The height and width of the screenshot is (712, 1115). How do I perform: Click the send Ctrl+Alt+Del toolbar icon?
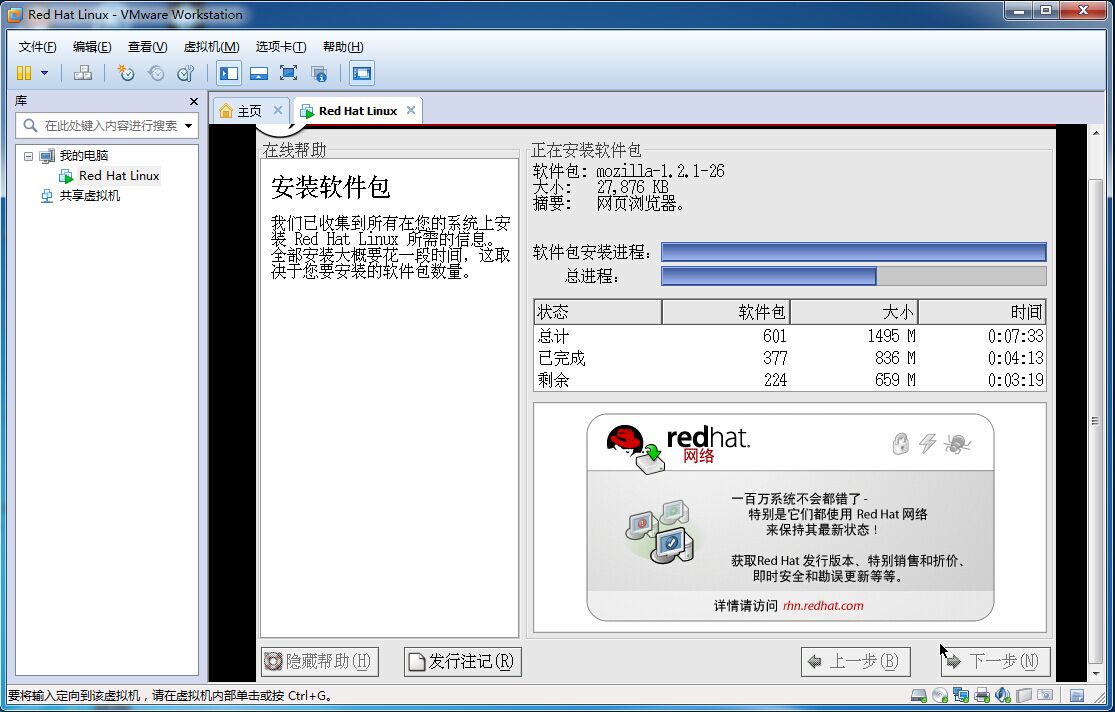pos(83,73)
